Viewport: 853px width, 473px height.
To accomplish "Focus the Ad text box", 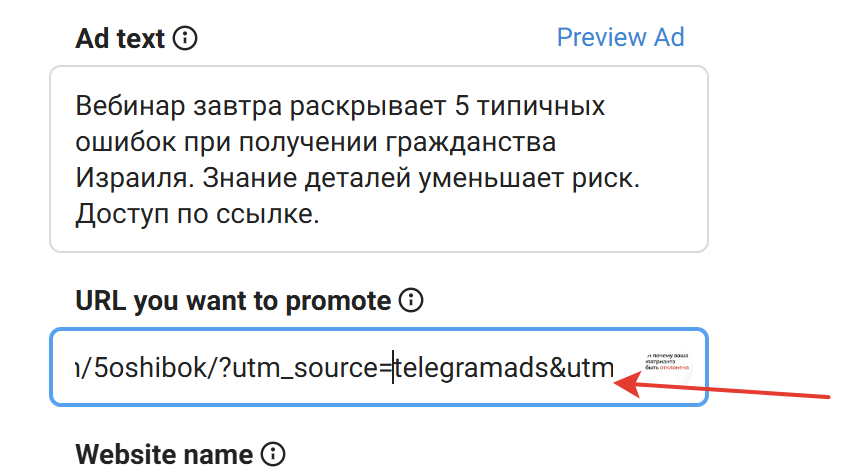I will click(378, 160).
